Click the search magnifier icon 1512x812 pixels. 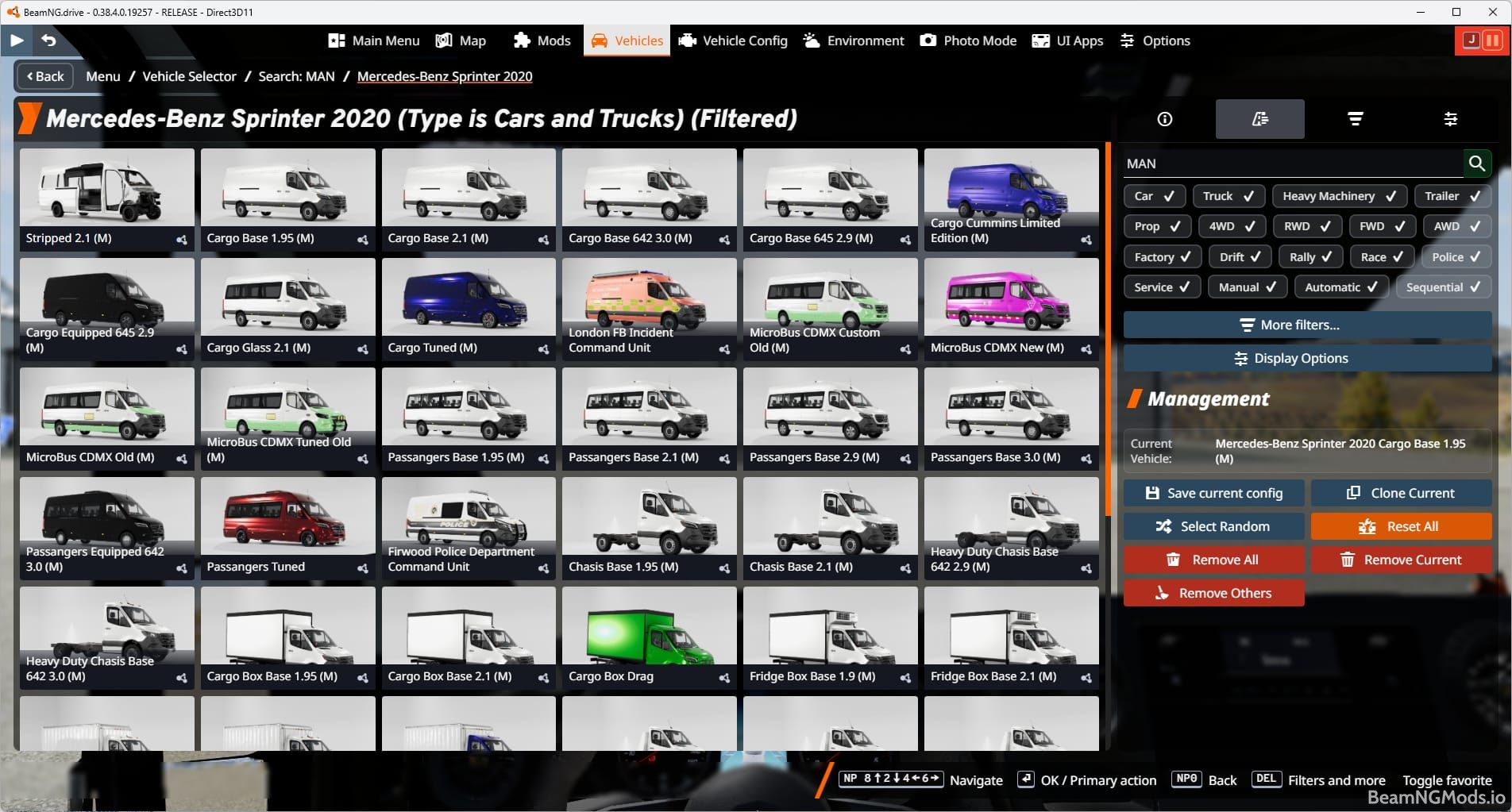[1477, 164]
